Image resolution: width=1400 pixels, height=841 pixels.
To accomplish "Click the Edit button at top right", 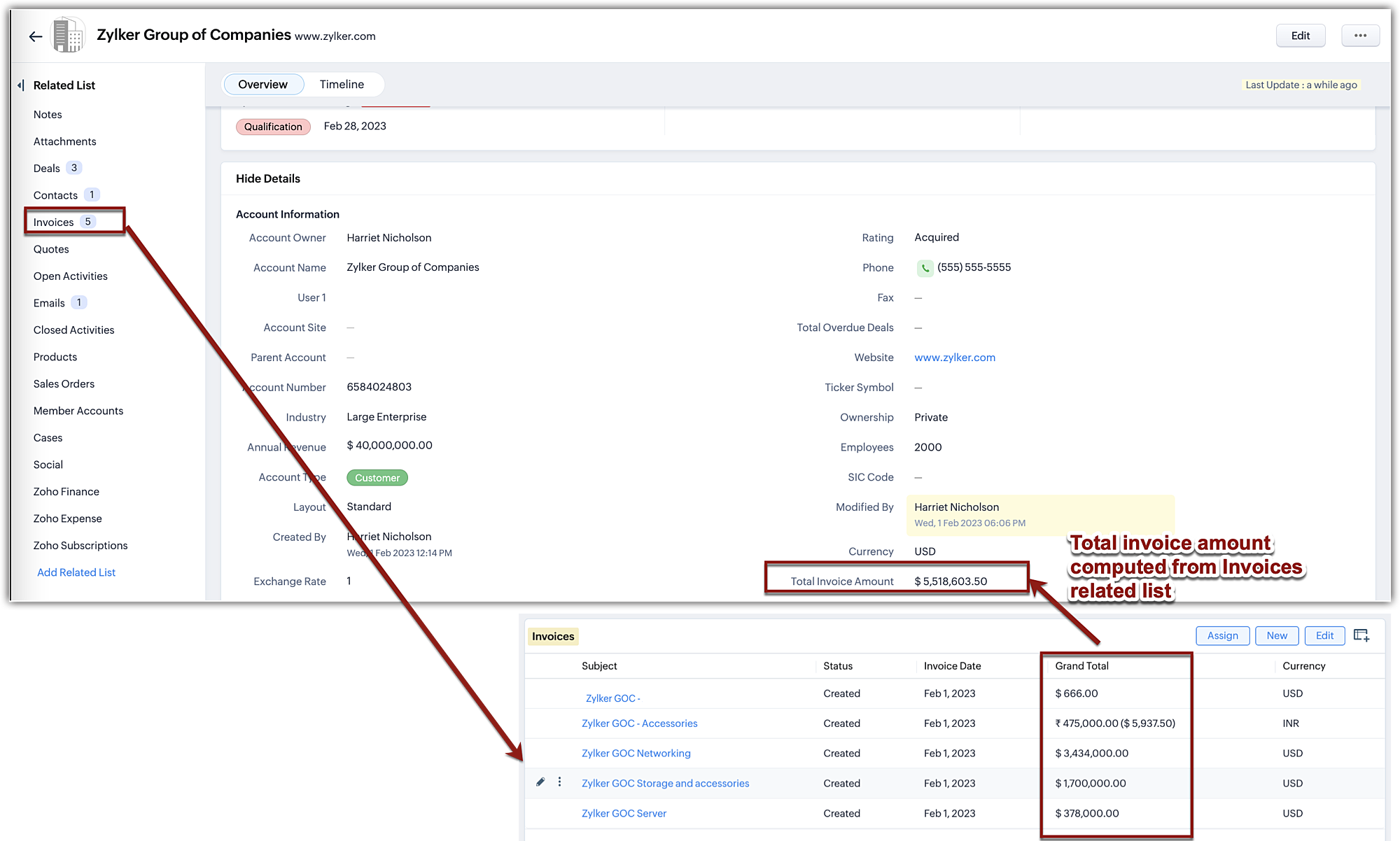I will click(x=1300, y=36).
